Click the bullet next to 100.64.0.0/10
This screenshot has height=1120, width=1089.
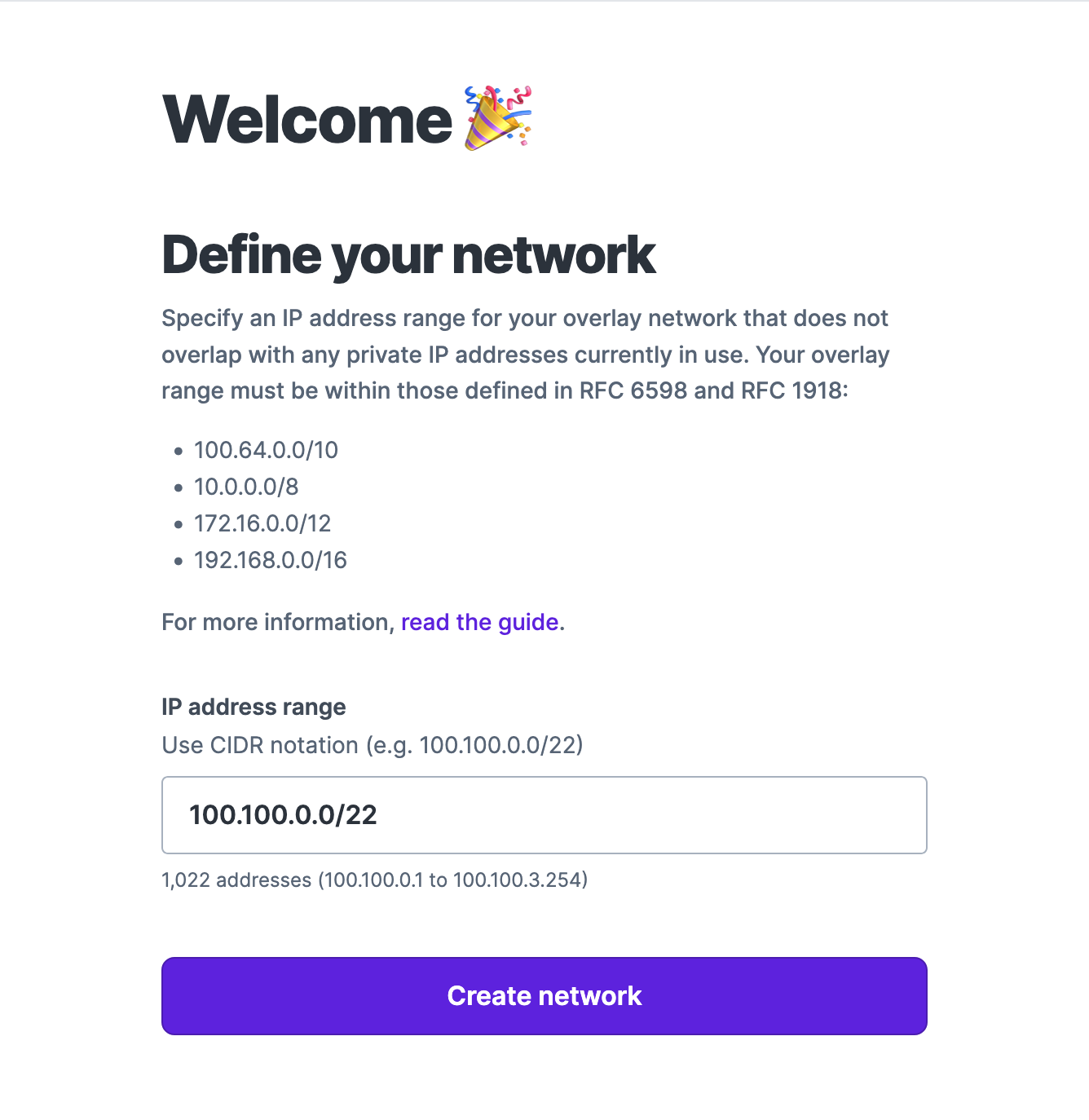(179, 451)
